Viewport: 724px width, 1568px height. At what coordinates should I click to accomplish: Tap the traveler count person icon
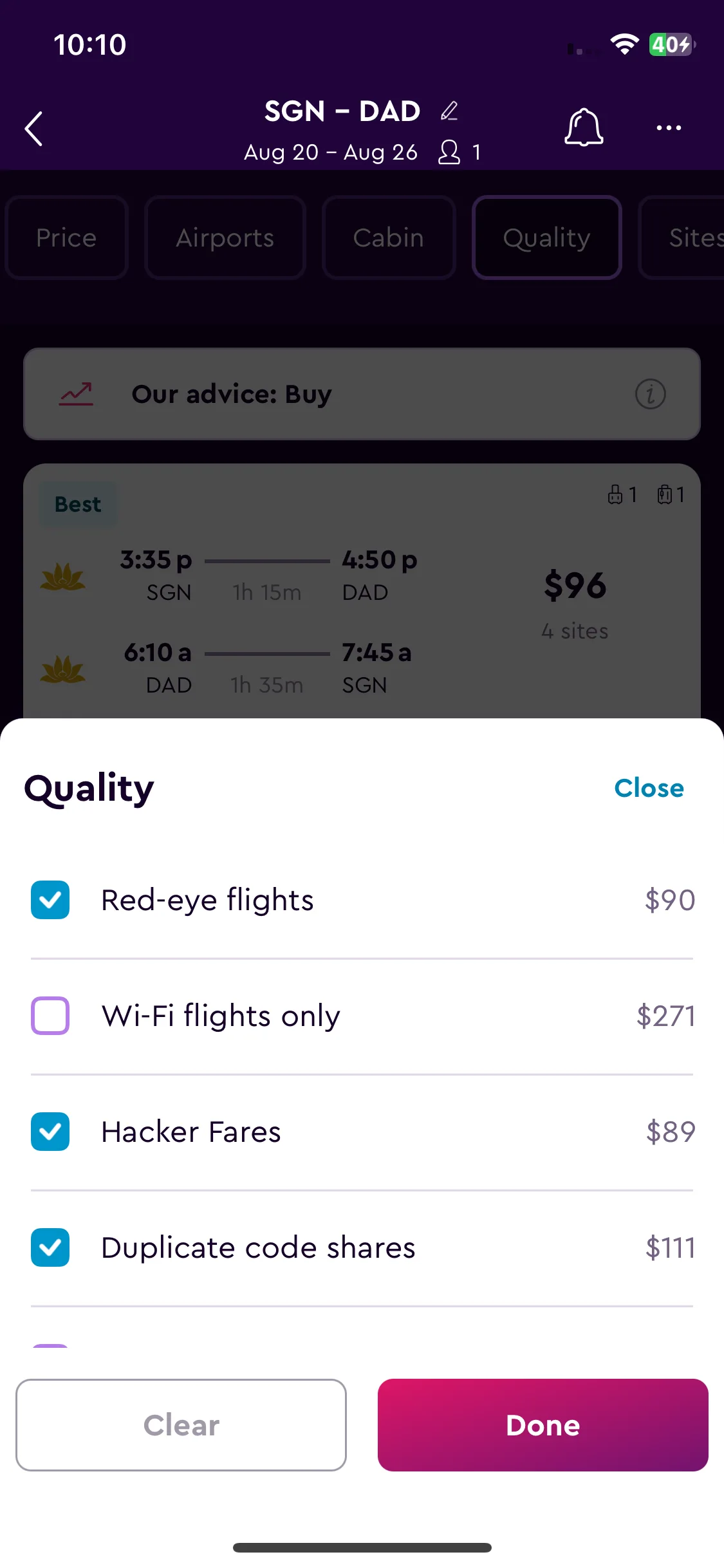(x=449, y=153)
